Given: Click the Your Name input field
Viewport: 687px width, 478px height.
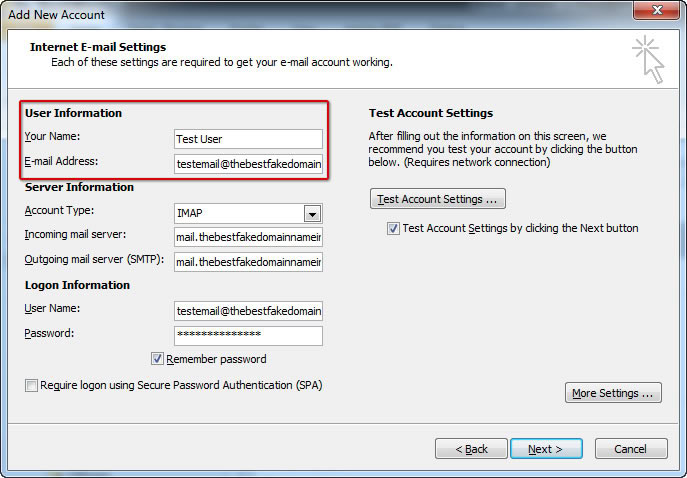Looking at the screenshot, I should (x=248, y=139).
